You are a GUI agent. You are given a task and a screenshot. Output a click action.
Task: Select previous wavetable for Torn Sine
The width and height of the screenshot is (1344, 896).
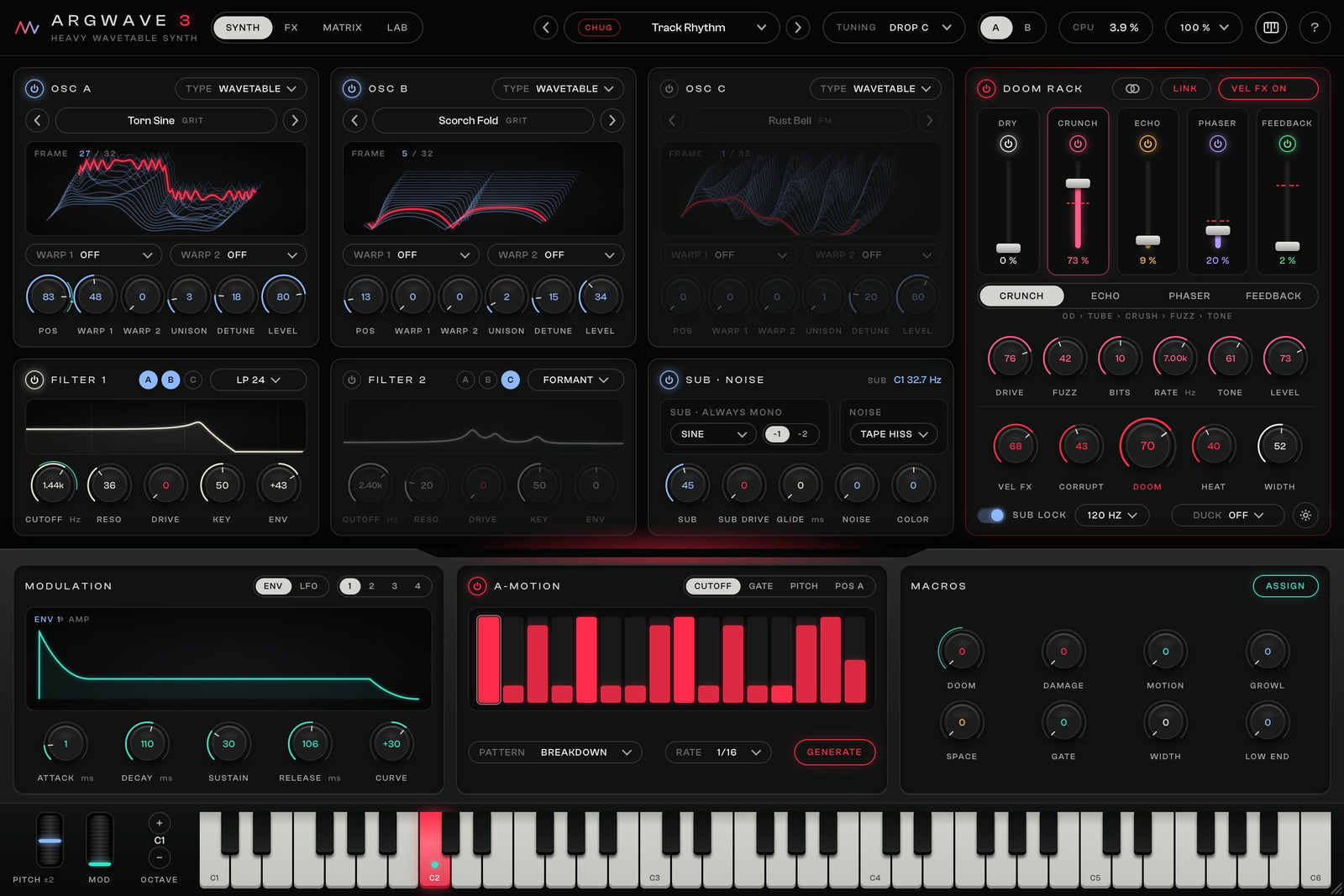[37, 120]
